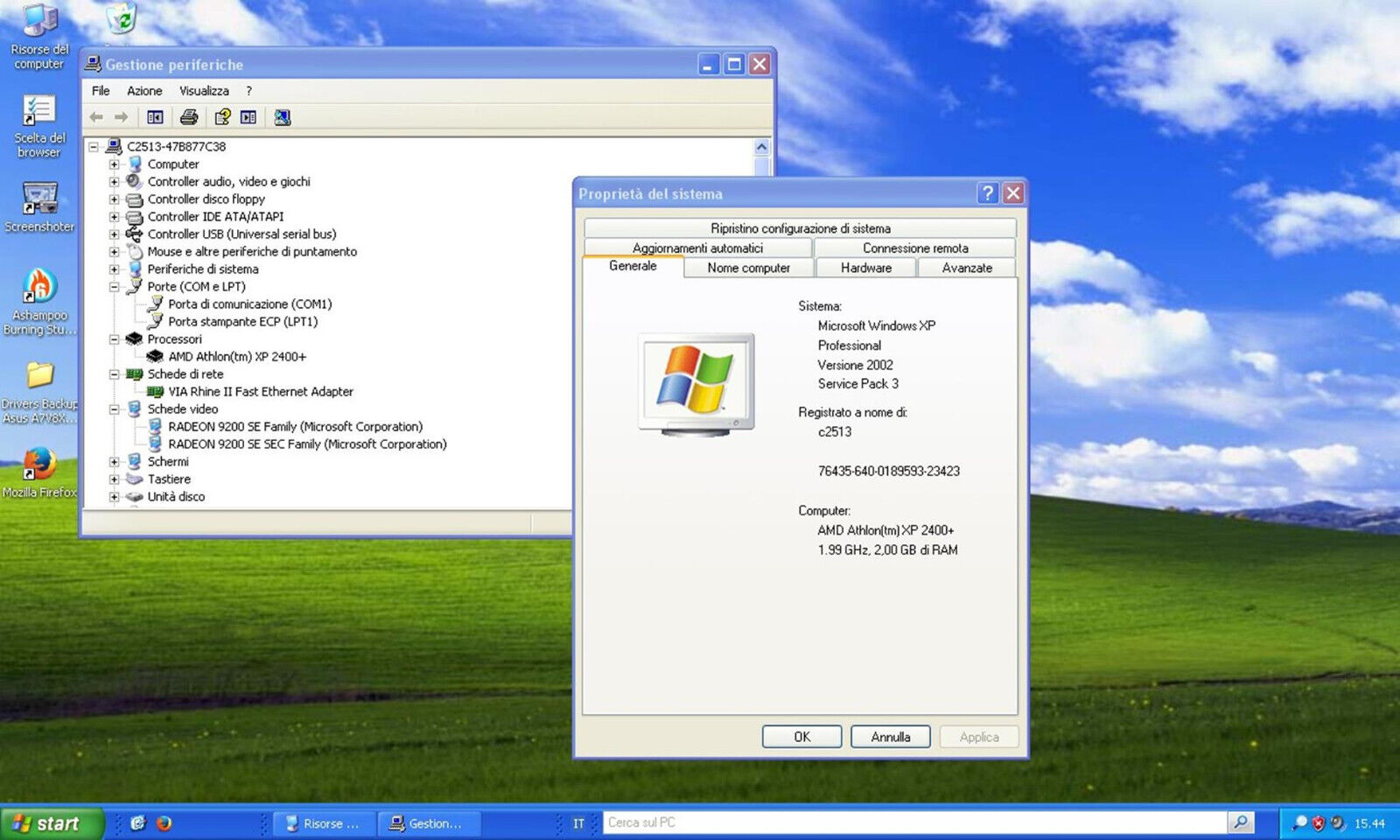Open the Azione menu

pos(144,91)
